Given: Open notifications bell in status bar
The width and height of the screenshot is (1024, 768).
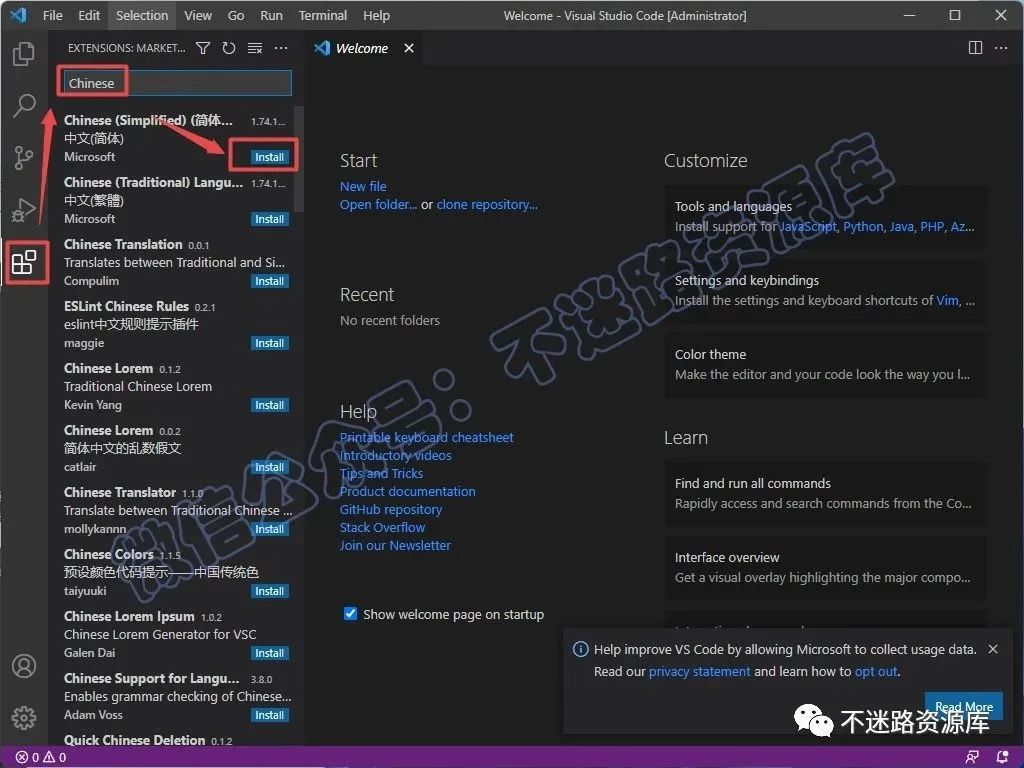Looking at the screenshot, I should point(1002,758).
